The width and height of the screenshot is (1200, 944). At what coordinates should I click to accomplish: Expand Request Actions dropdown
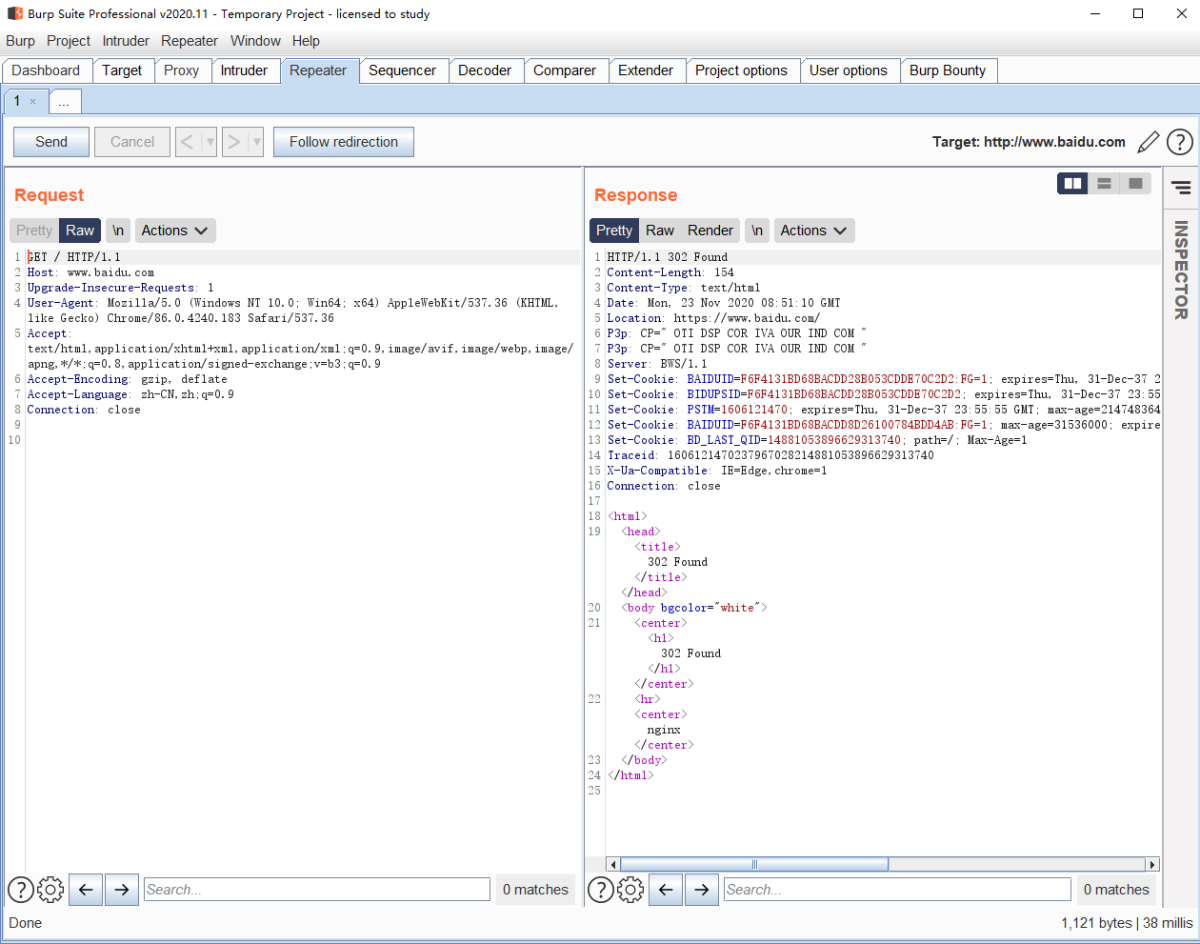pos(175,230)
